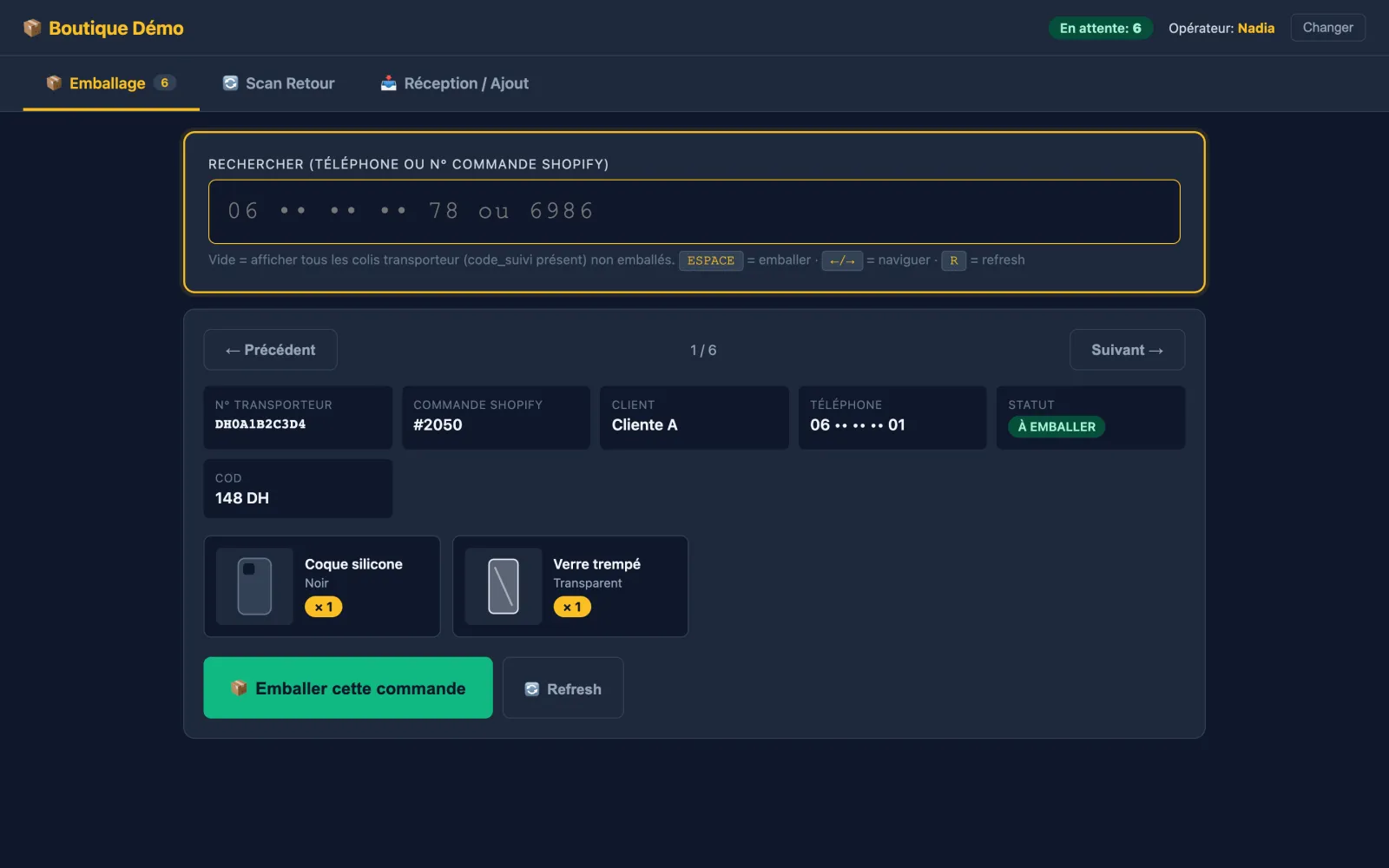Go to Précédent order
Viewport: 1389px width, 868px height.
(270, 350)
